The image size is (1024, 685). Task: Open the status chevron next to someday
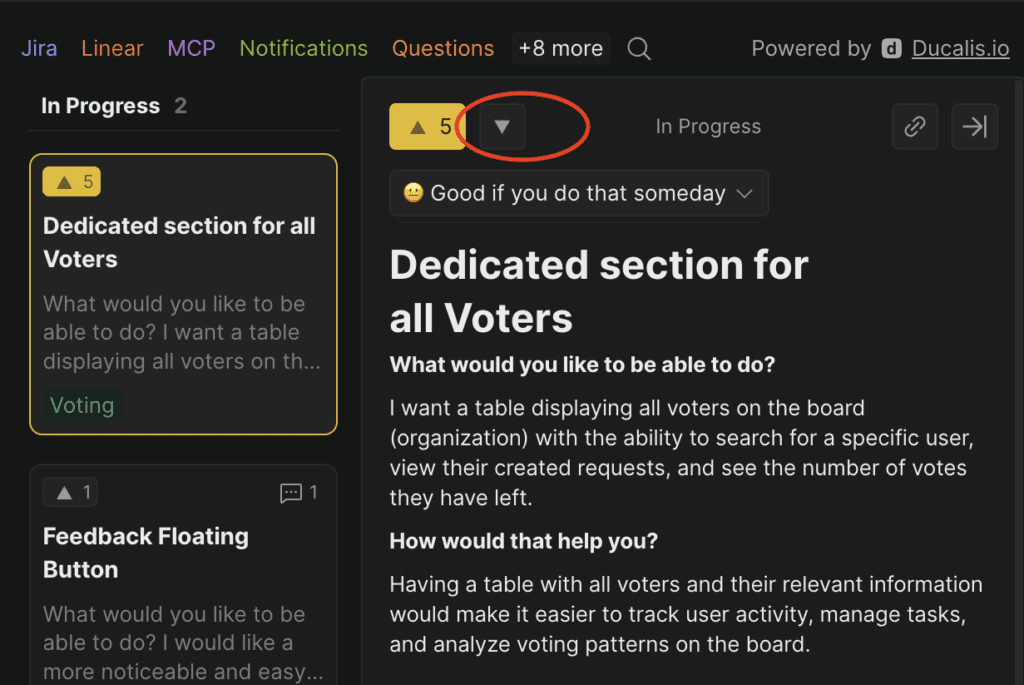(x=744, y=193)
